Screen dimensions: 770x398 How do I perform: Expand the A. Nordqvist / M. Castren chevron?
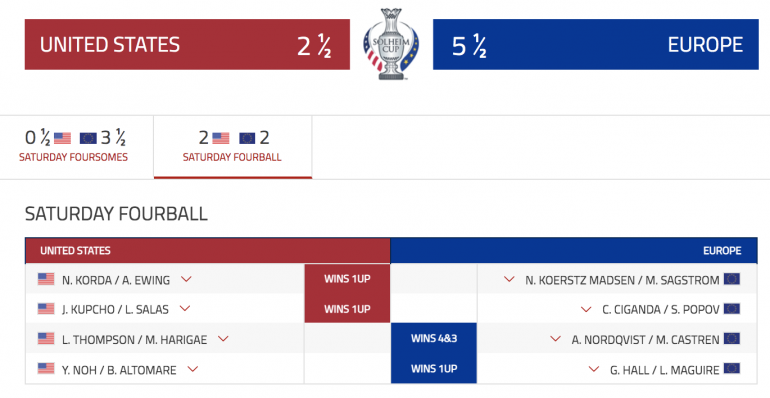[555, 339]
